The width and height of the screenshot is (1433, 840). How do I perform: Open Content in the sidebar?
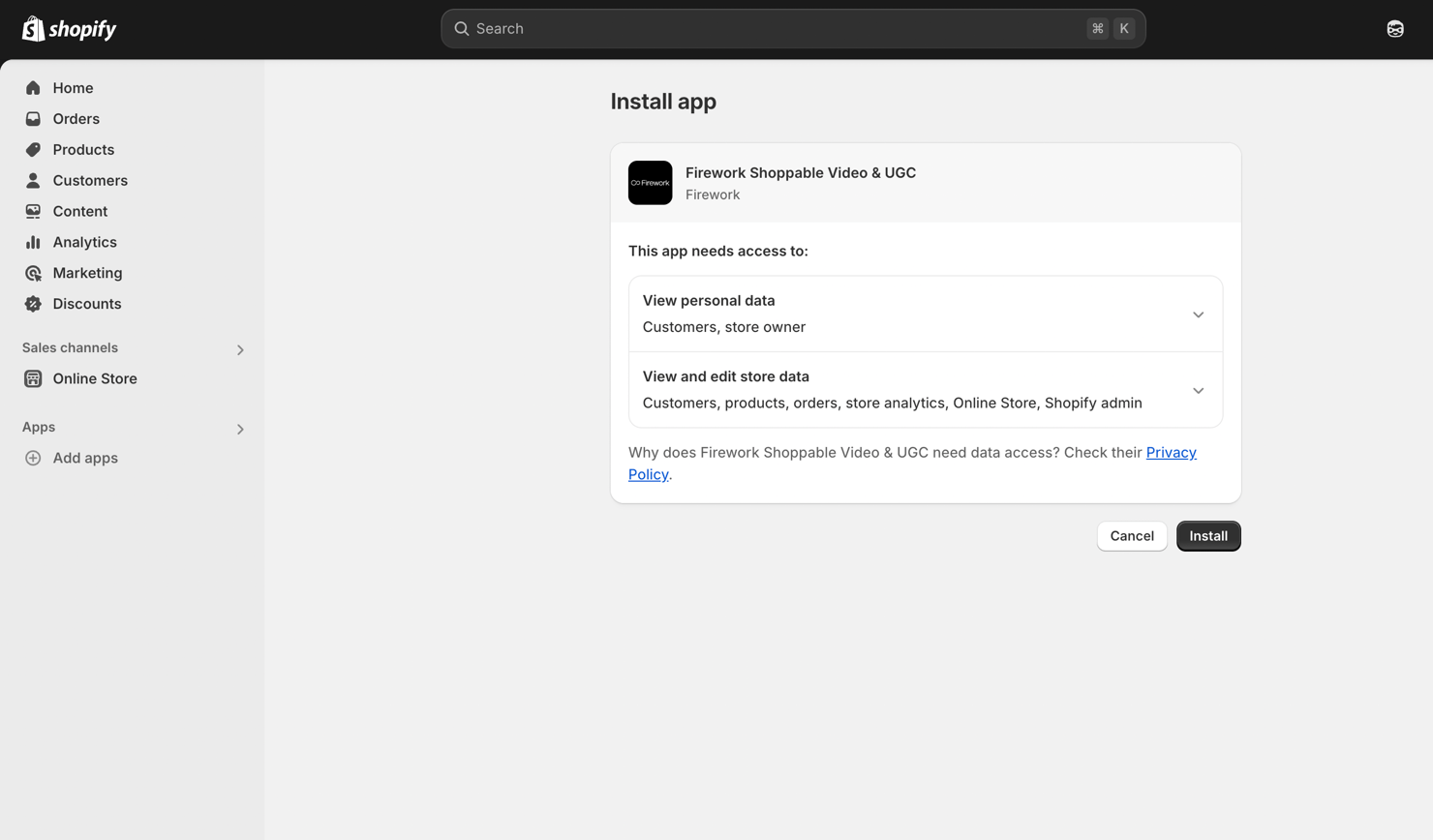79,211
